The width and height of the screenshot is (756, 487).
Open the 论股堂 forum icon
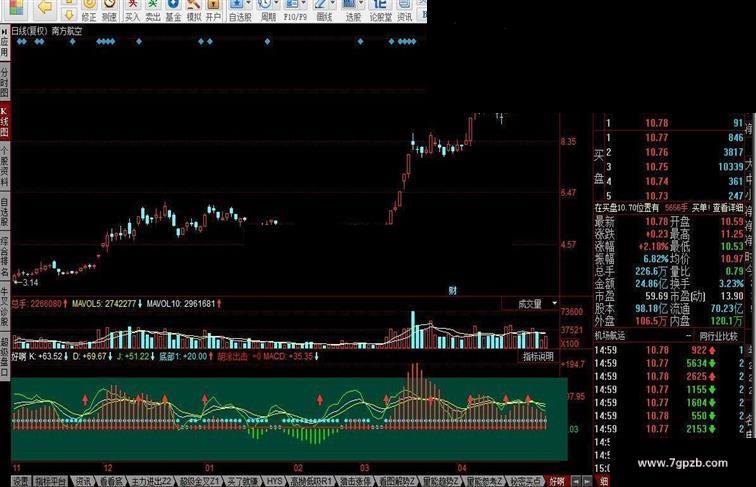[380, 11]
